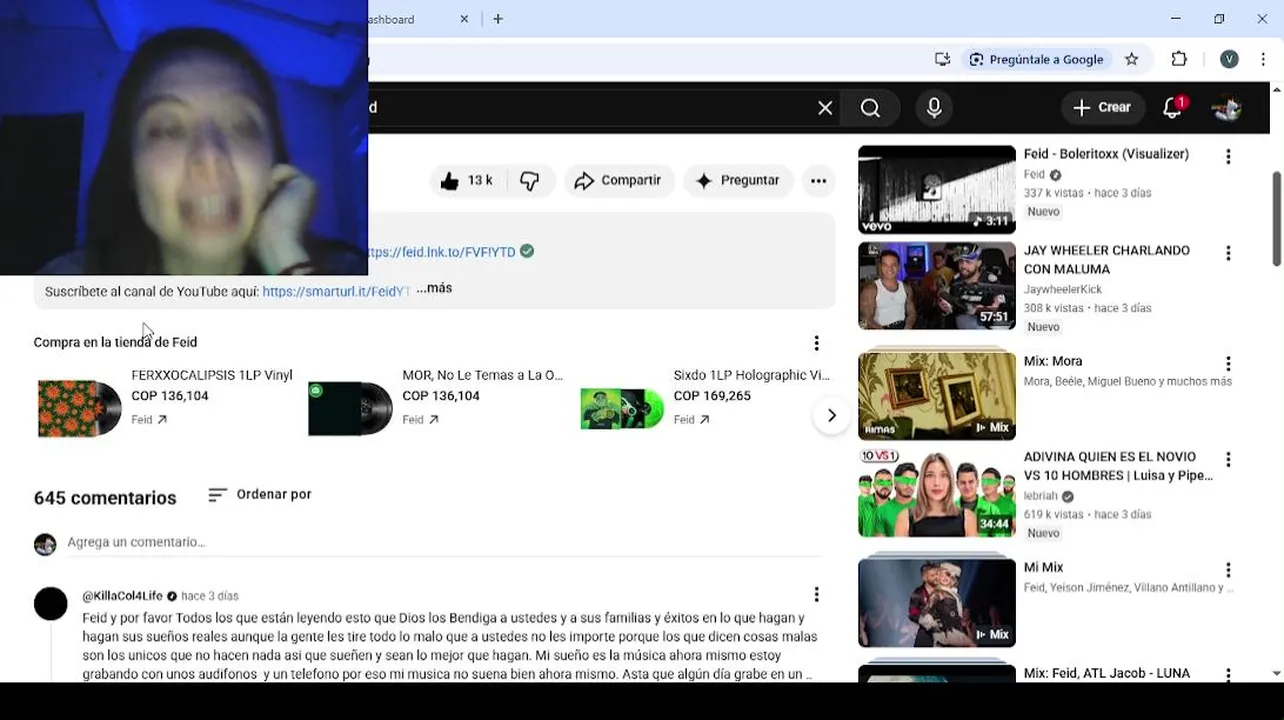Open the smarturl.it/FeidYT subscribe link
The height and width of the screenshot is (720, 1284).
pyautogui.click(x=336, y=292)
